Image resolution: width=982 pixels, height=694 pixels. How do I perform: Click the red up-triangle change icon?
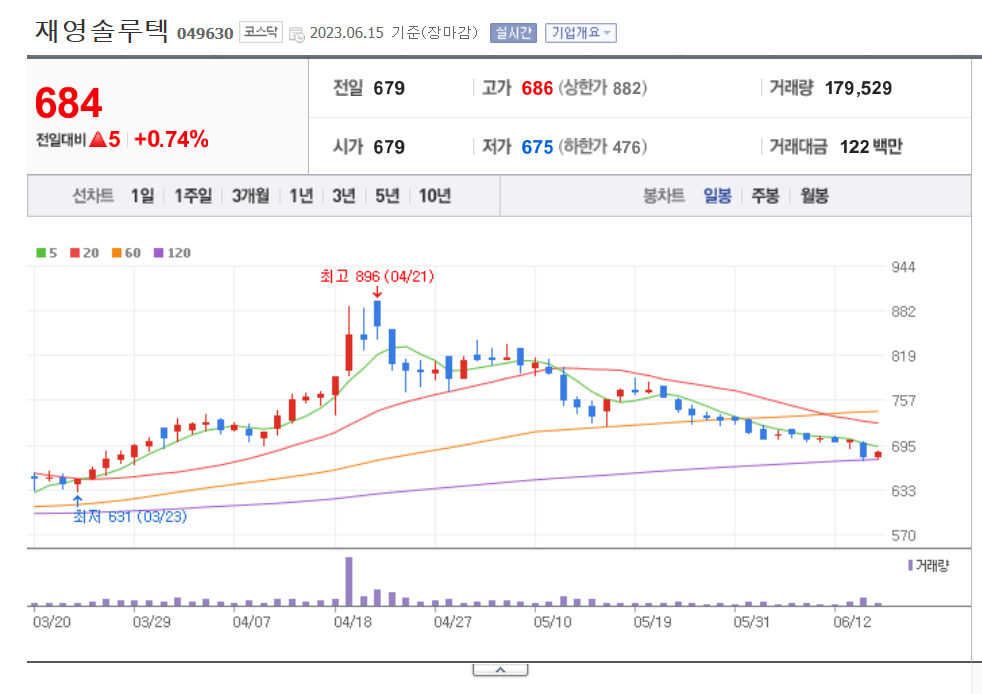coord(98,139)
